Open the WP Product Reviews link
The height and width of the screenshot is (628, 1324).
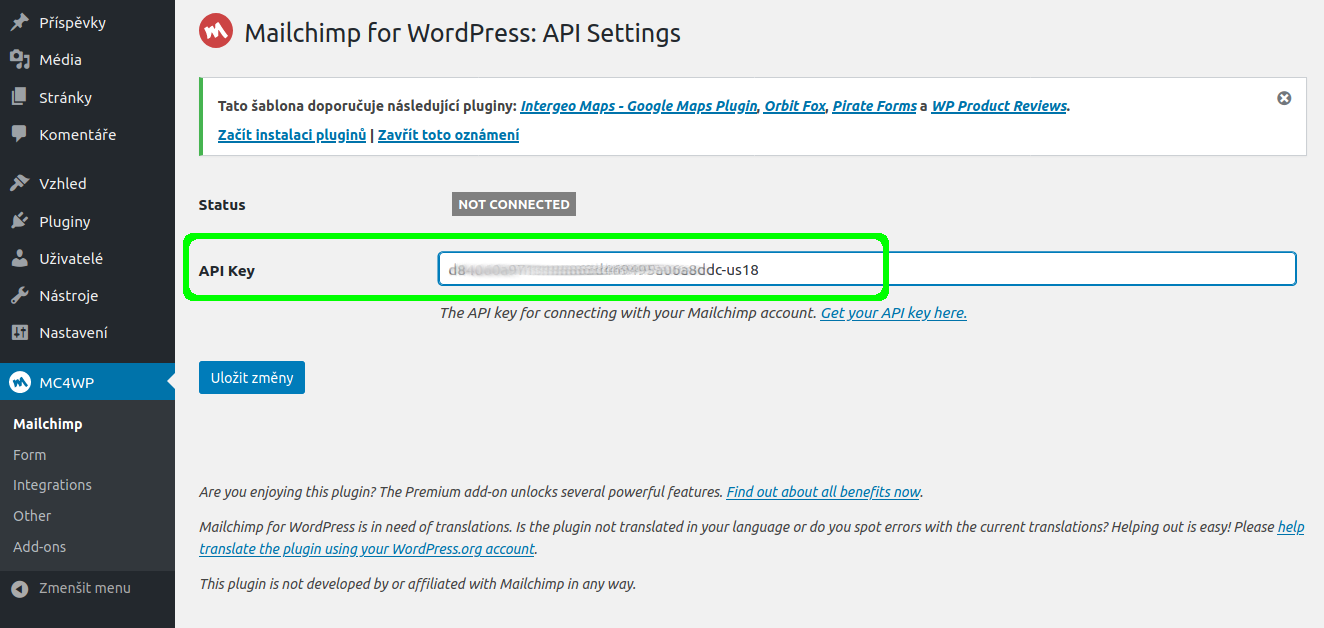(999, 106)
